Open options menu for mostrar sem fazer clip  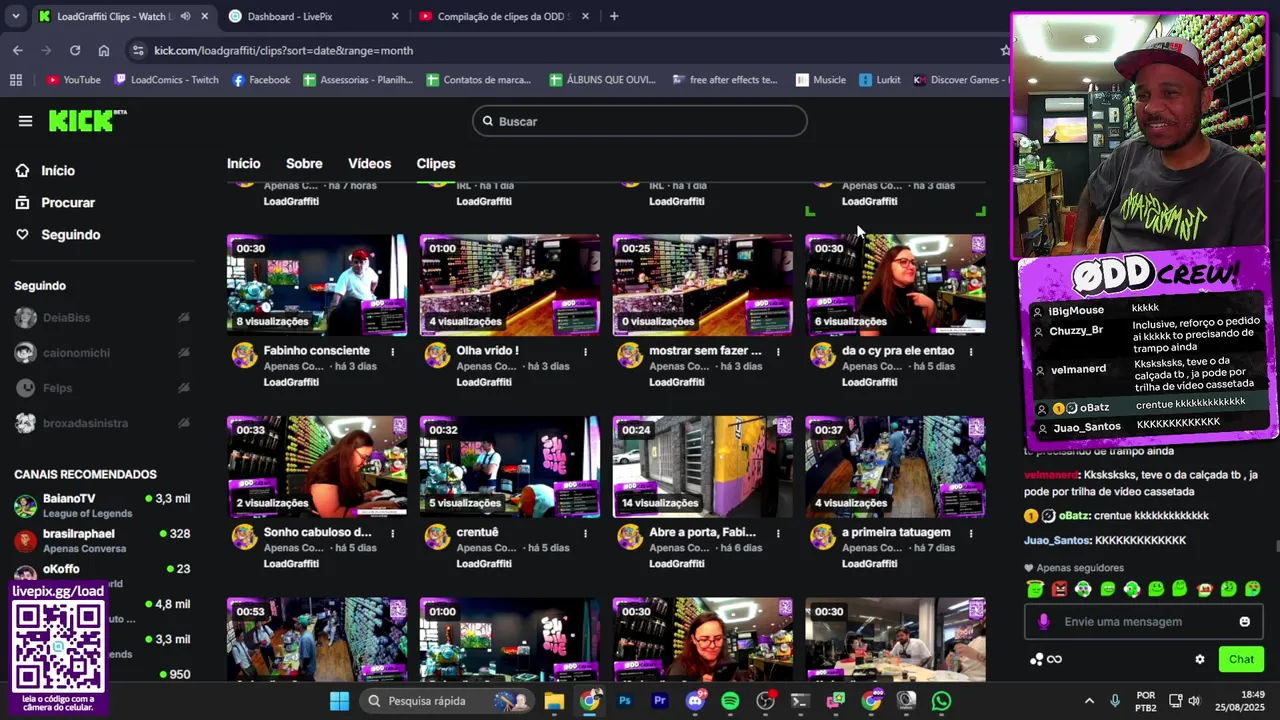(x=778, y=351)
